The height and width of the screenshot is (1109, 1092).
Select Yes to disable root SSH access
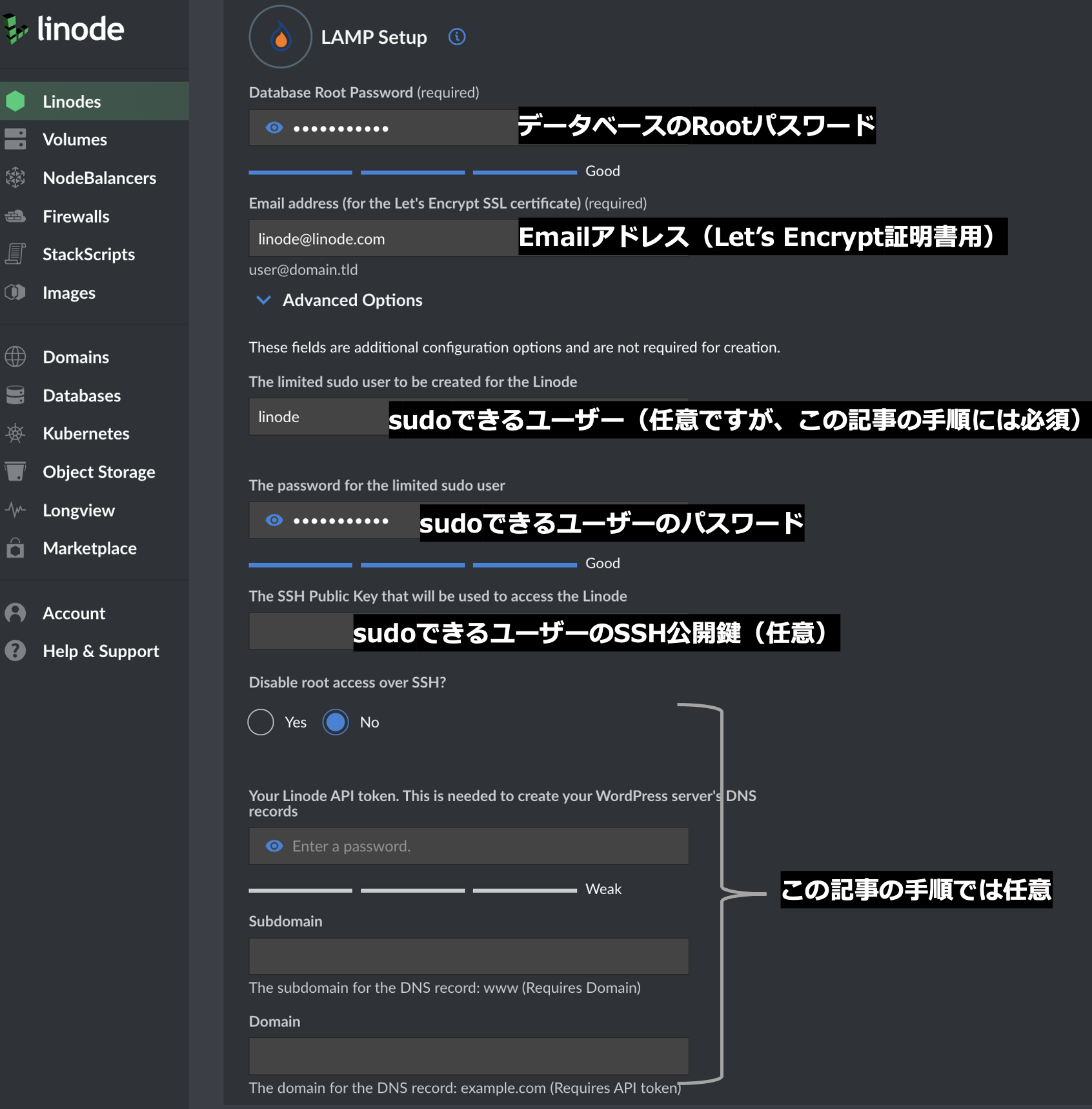tap(261, 722)
